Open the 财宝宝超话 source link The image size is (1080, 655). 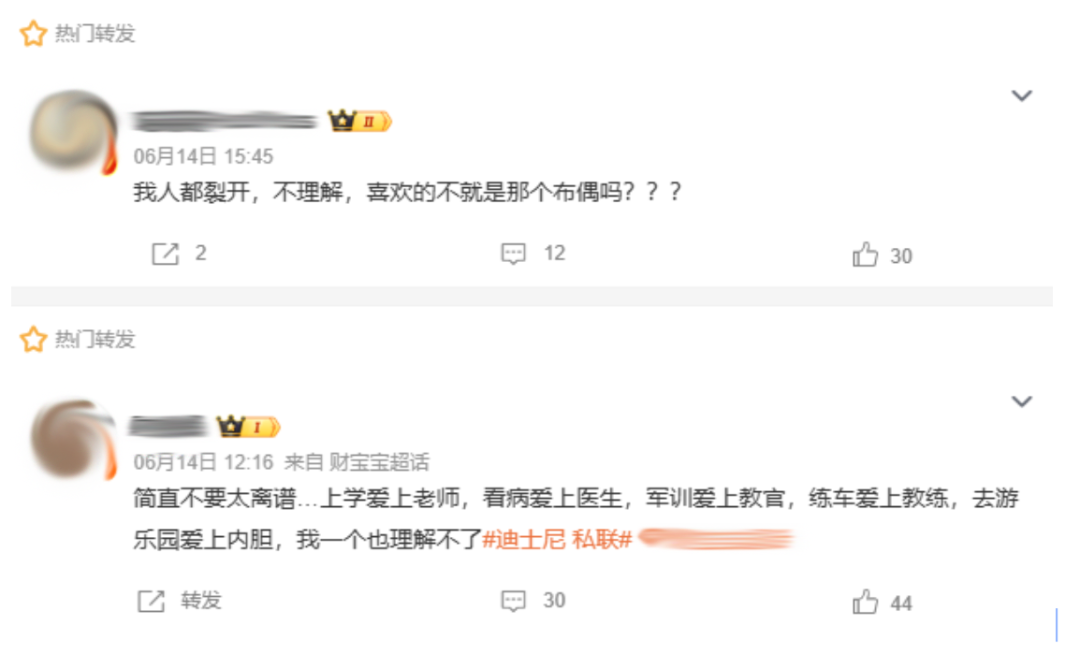tap(379, 461)
